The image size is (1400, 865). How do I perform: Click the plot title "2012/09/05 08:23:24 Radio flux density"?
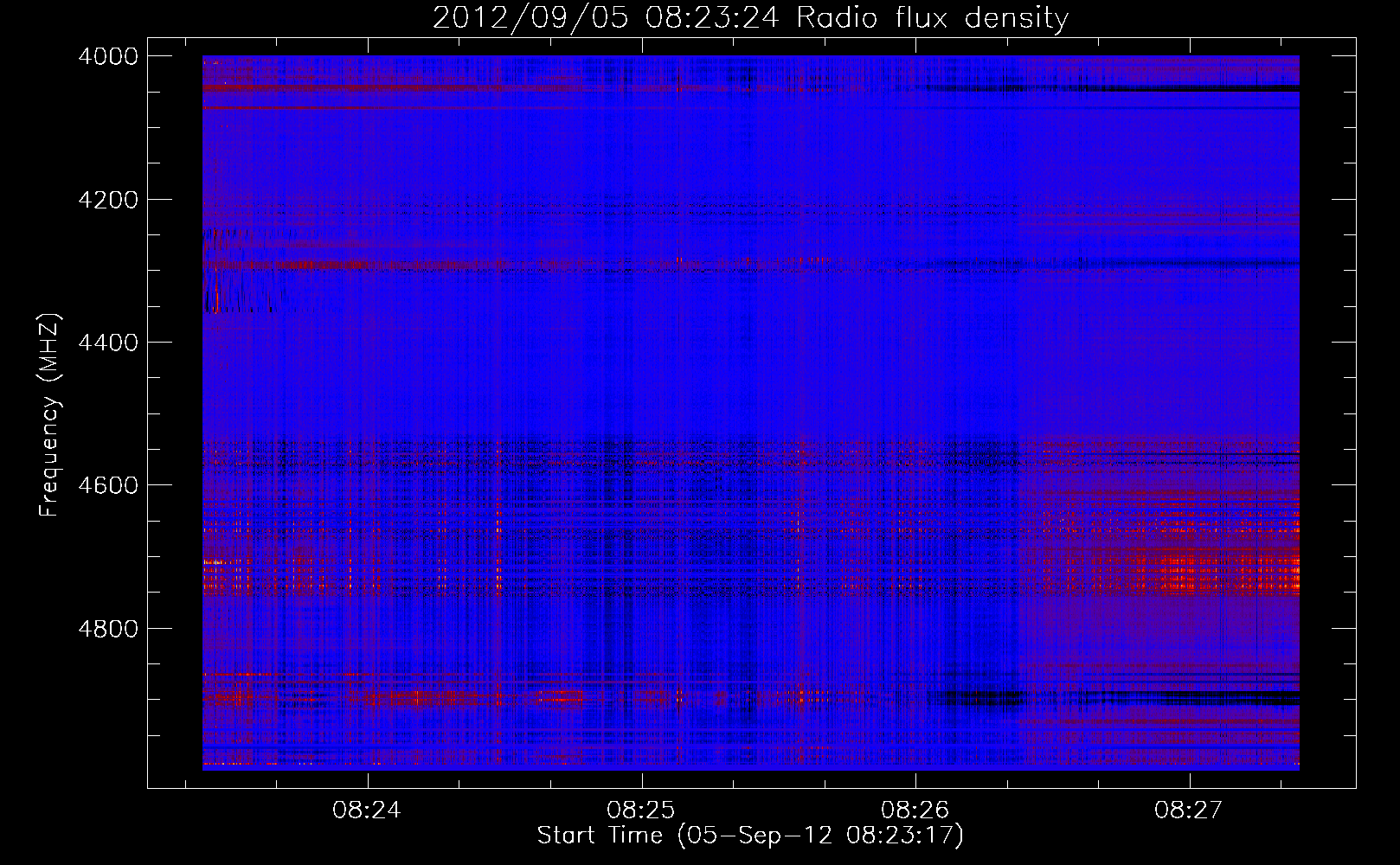point(750,18)
